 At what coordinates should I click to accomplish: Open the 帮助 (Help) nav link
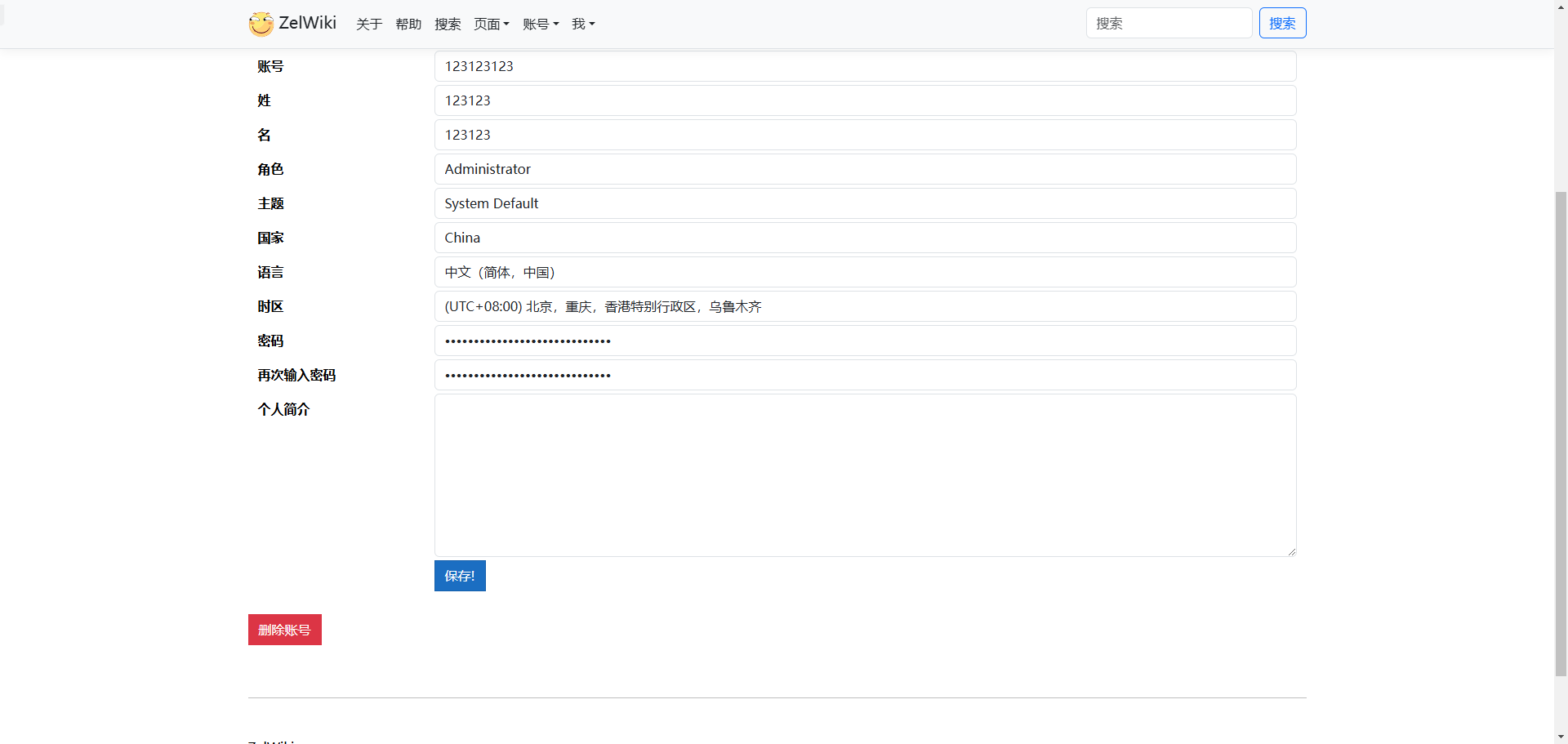point(408,25)
